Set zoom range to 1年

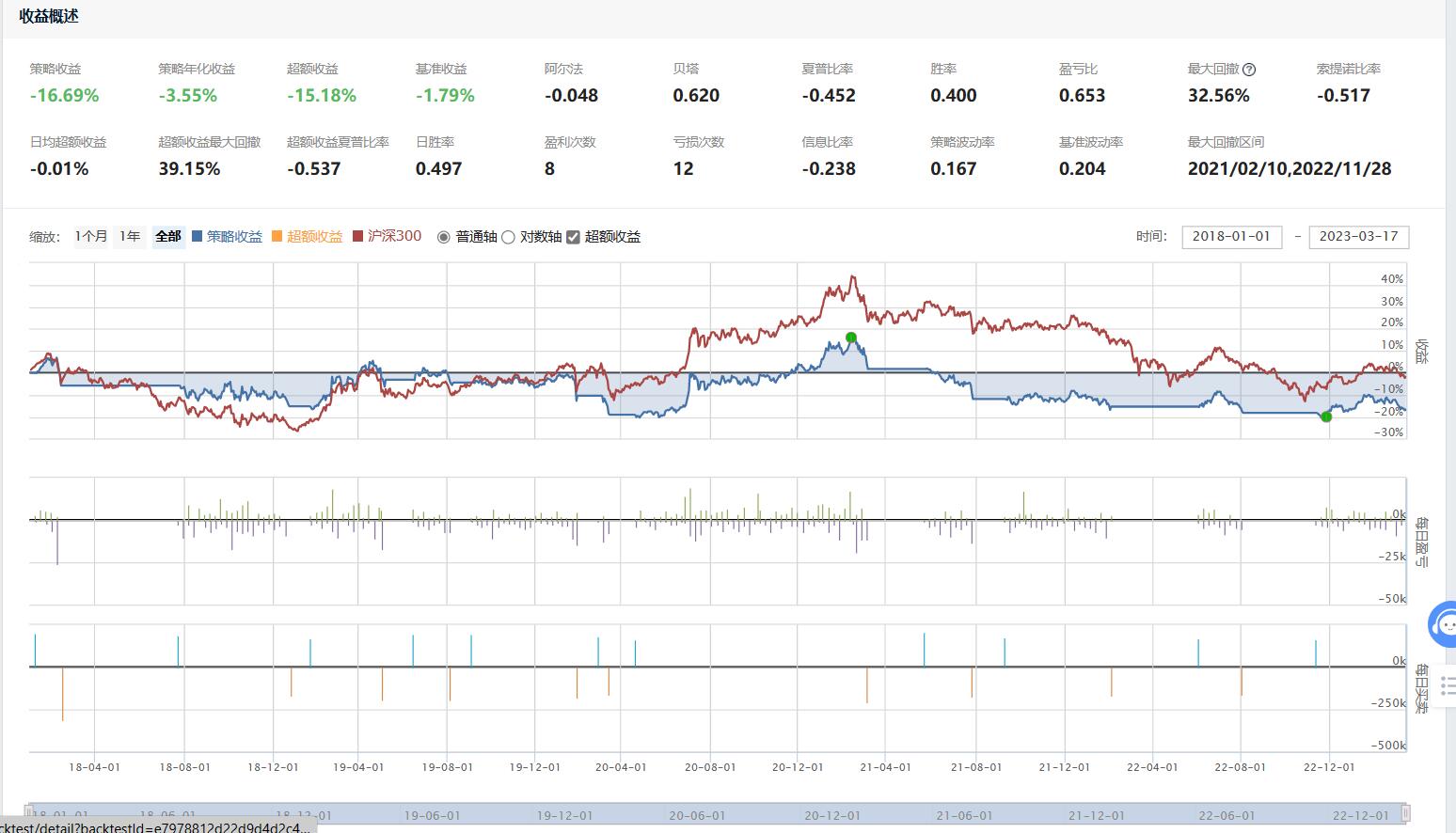130,237
